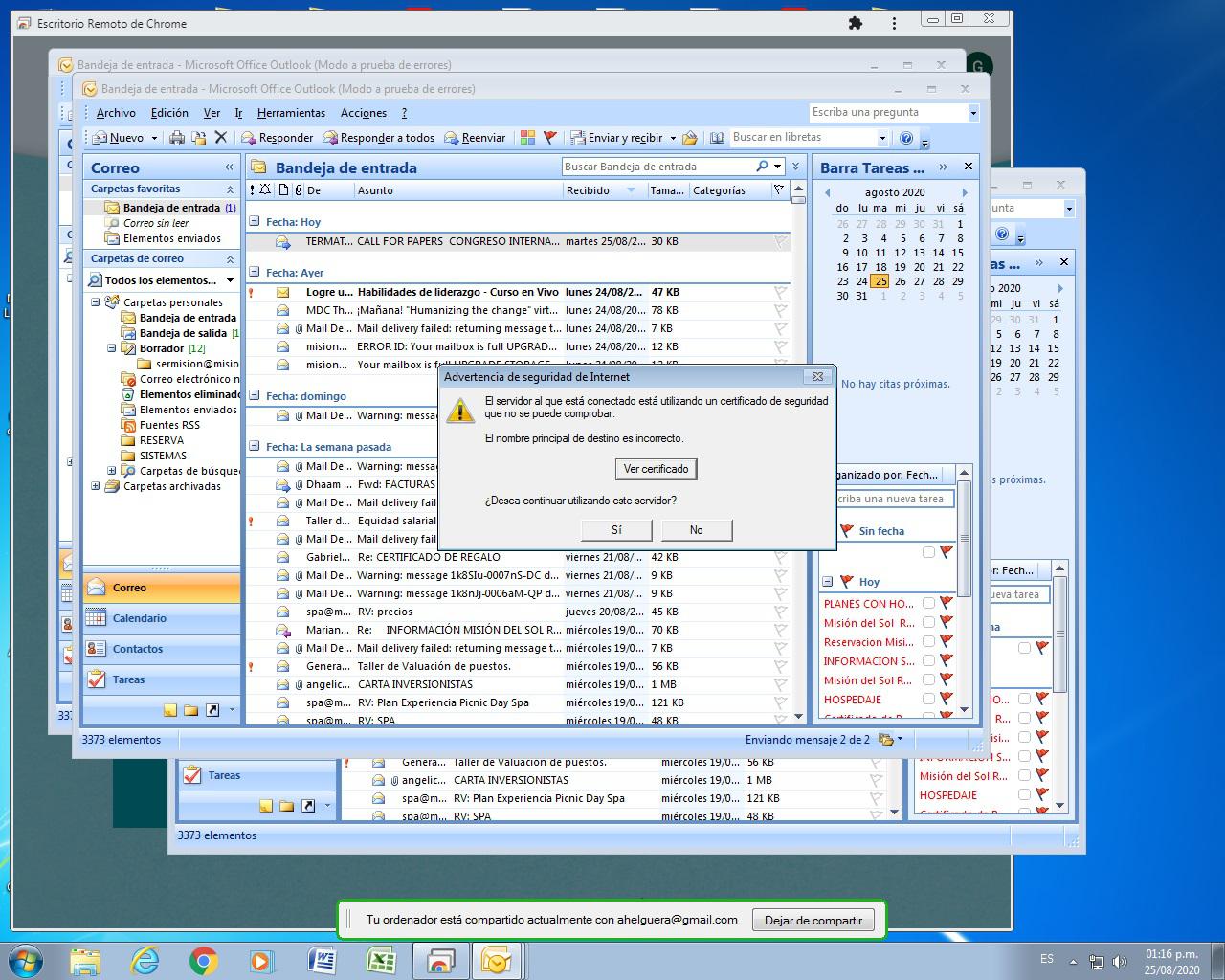Screen dimensions: 1225x980
Task: Launch Excel from the Windows taskbar
Action: point(382,960)
